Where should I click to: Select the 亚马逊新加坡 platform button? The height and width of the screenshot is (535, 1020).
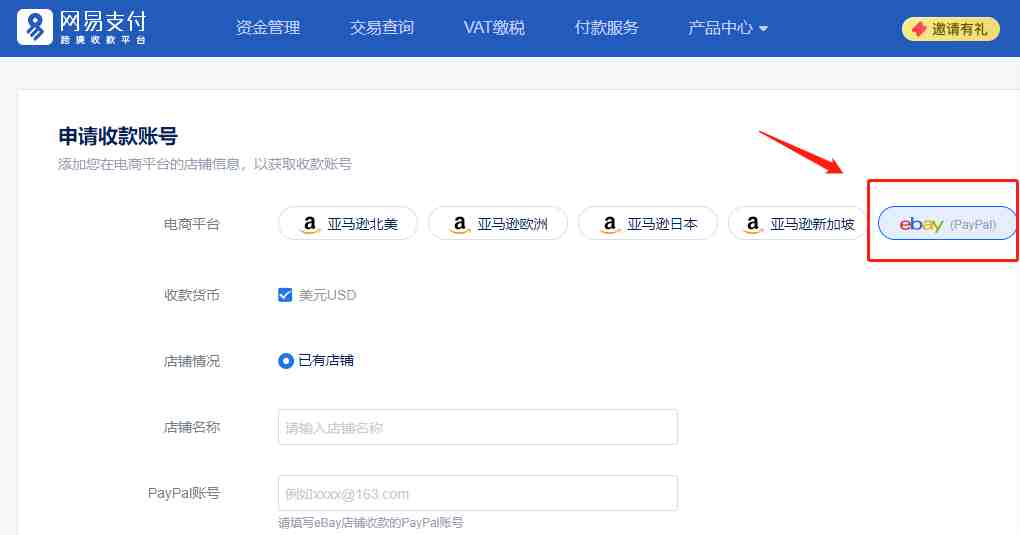pos(798,224)
